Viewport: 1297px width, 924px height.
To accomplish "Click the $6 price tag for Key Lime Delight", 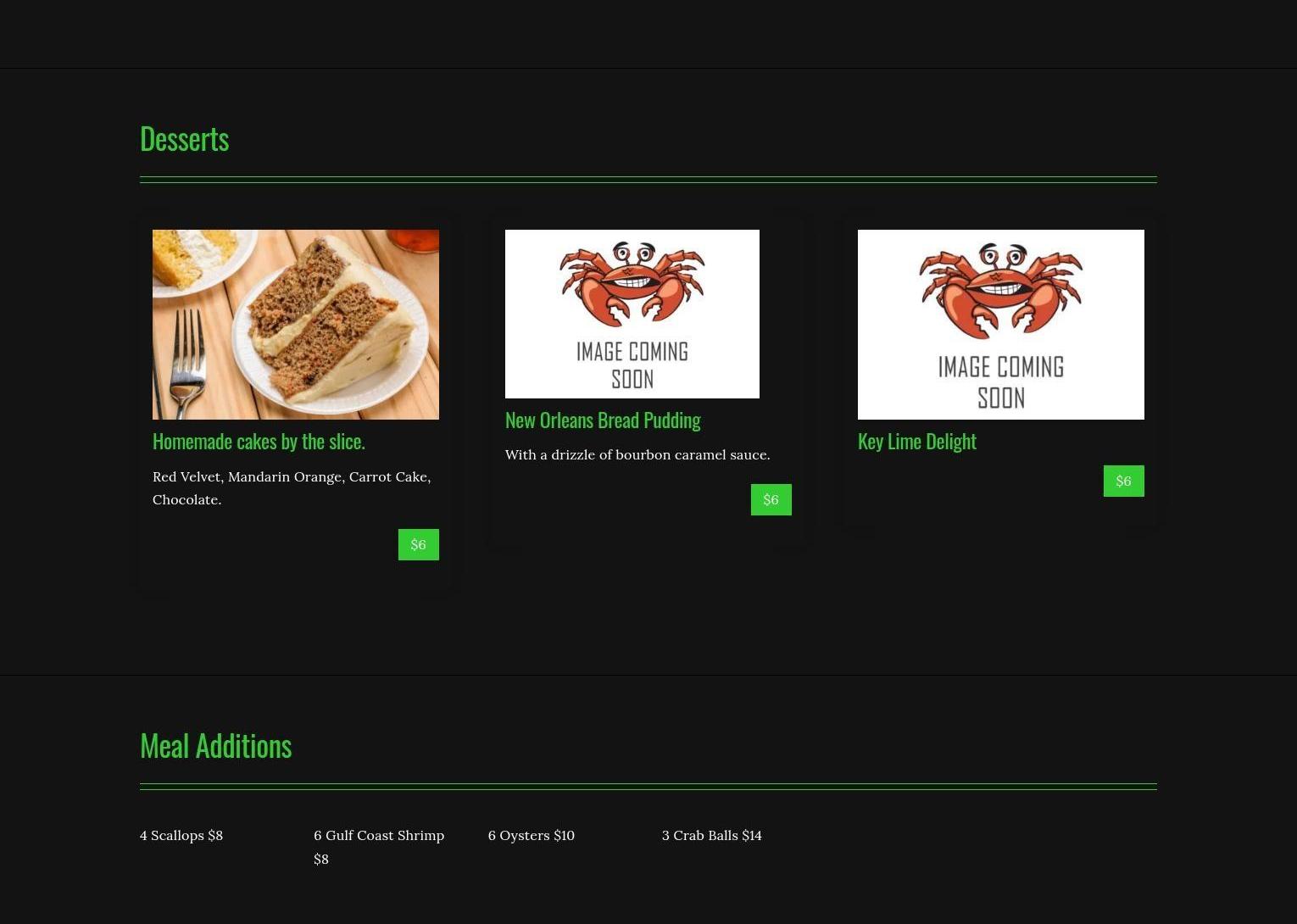I will [x=1124, y=481].
